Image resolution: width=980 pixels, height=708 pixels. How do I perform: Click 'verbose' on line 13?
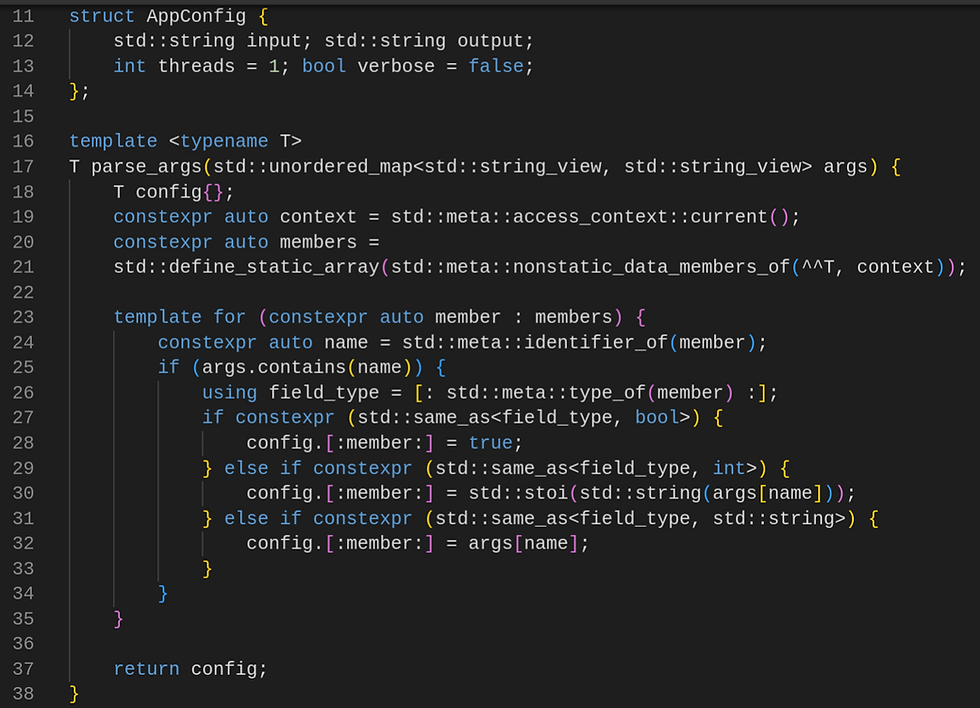pyautogui.click(x=396, y=66)
